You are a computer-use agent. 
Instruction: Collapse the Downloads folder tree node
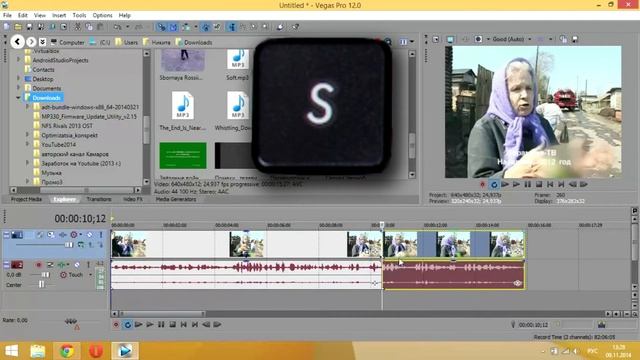click(18, 98)
